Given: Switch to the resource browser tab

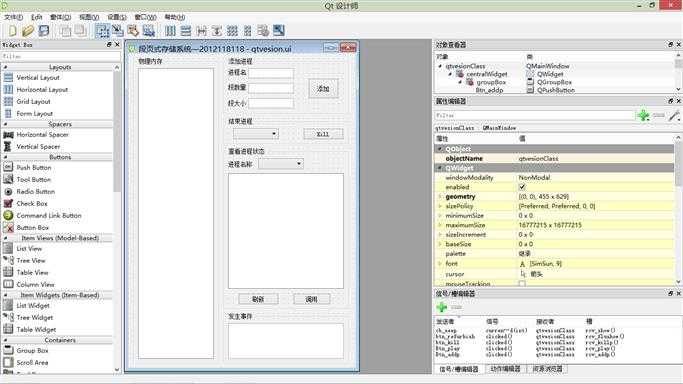Looking at the screenshot, I should 547,369.
